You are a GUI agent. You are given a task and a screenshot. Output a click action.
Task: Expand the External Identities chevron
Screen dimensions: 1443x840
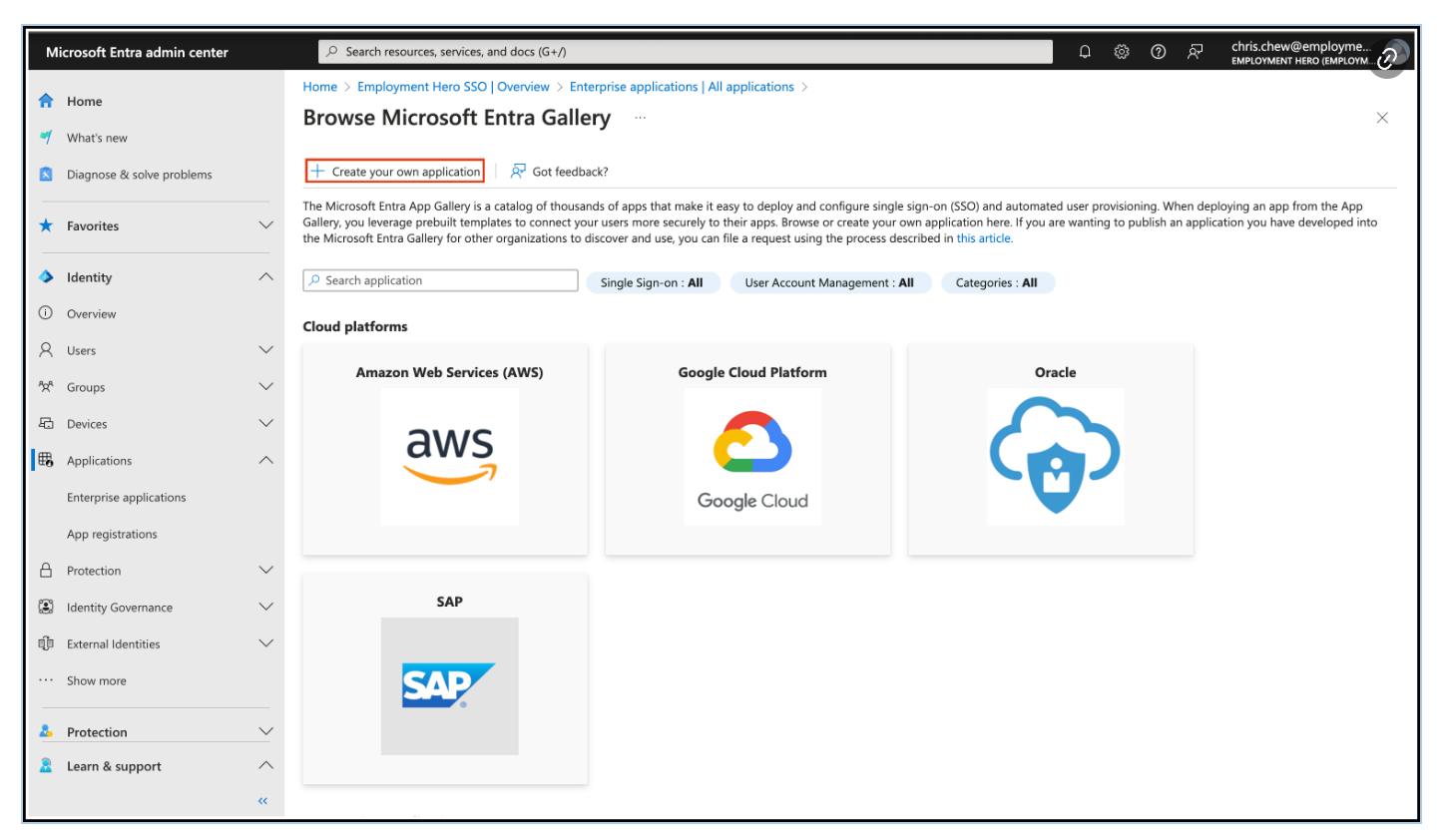point(265,643)
